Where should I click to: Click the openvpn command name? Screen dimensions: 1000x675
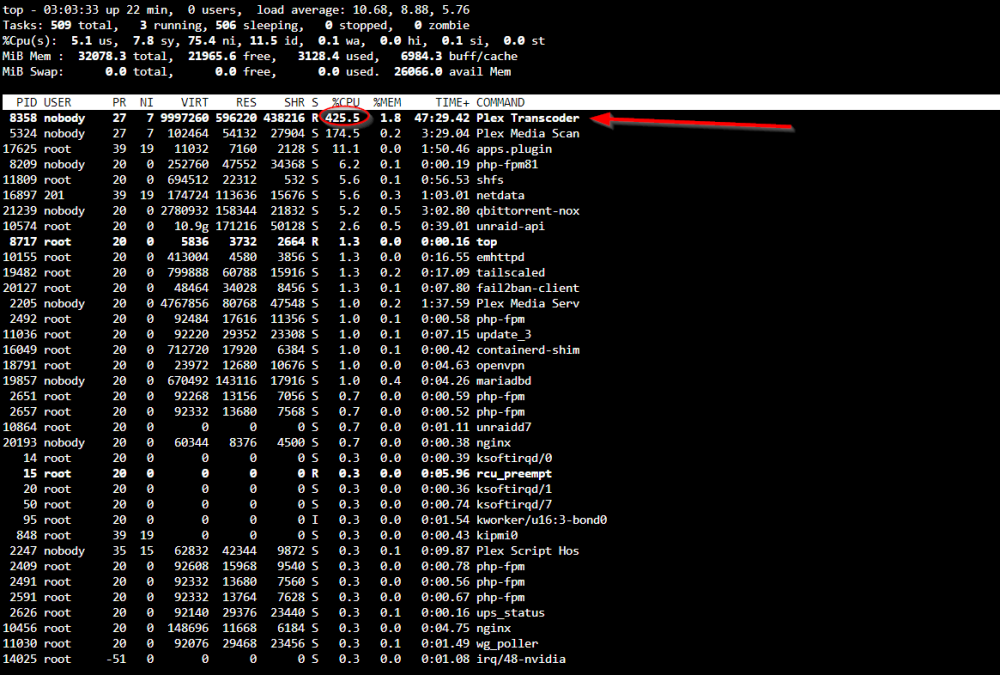(500, 365)
